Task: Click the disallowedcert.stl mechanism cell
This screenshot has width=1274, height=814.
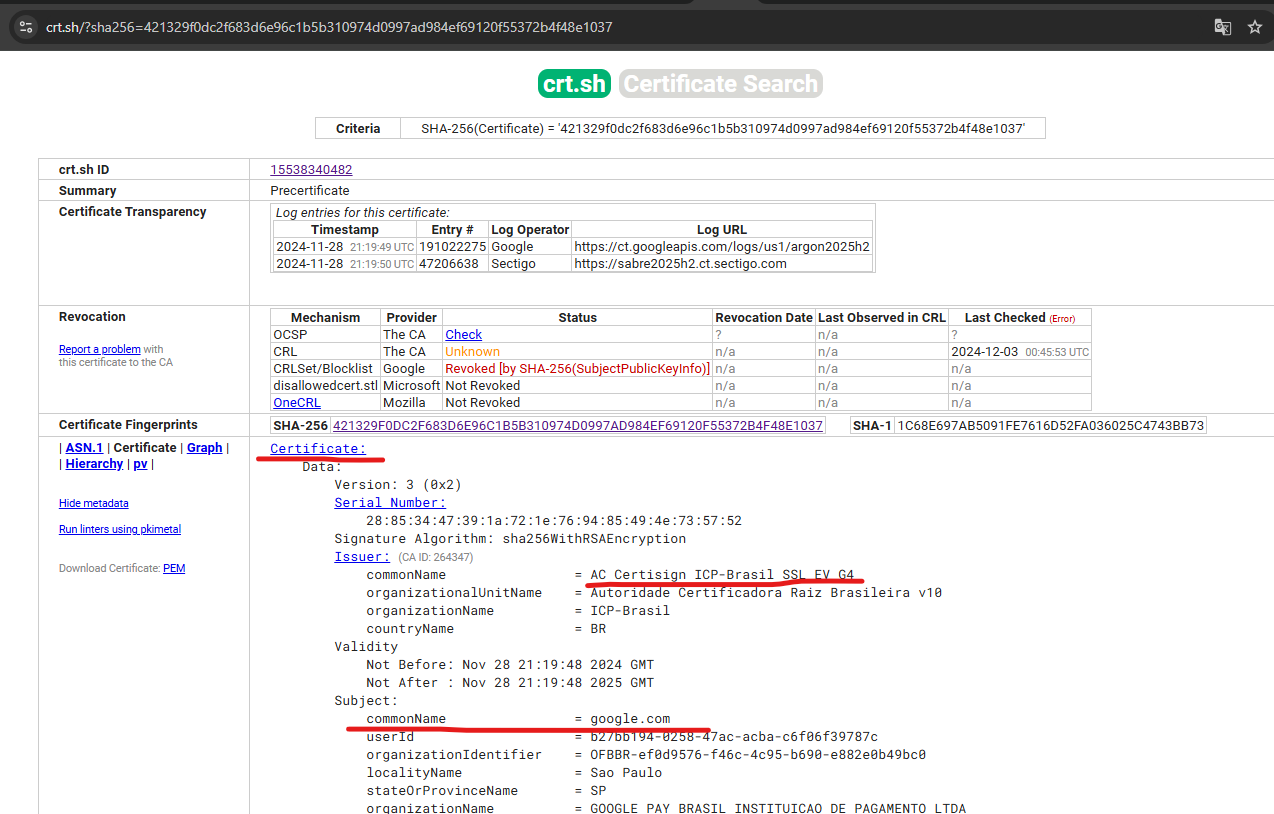Action: tap(326, 385)
